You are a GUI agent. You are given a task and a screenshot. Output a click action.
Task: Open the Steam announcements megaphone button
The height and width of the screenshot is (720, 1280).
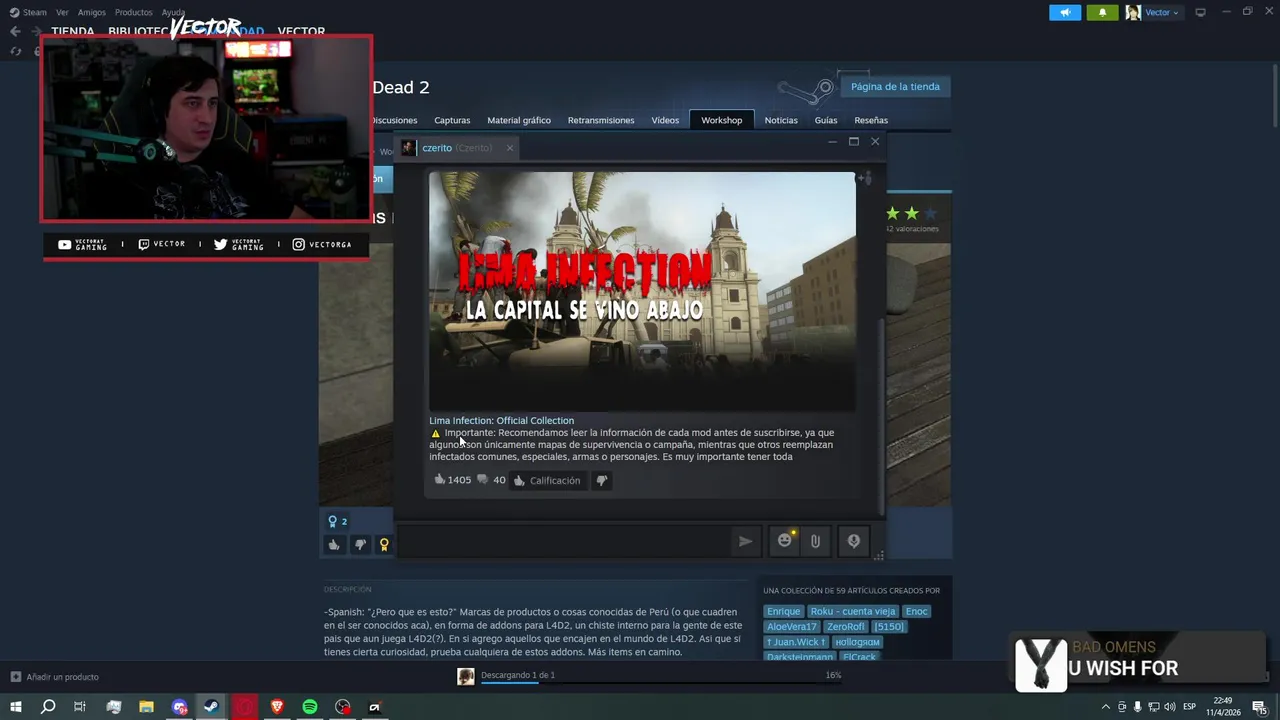(1065, 12)
